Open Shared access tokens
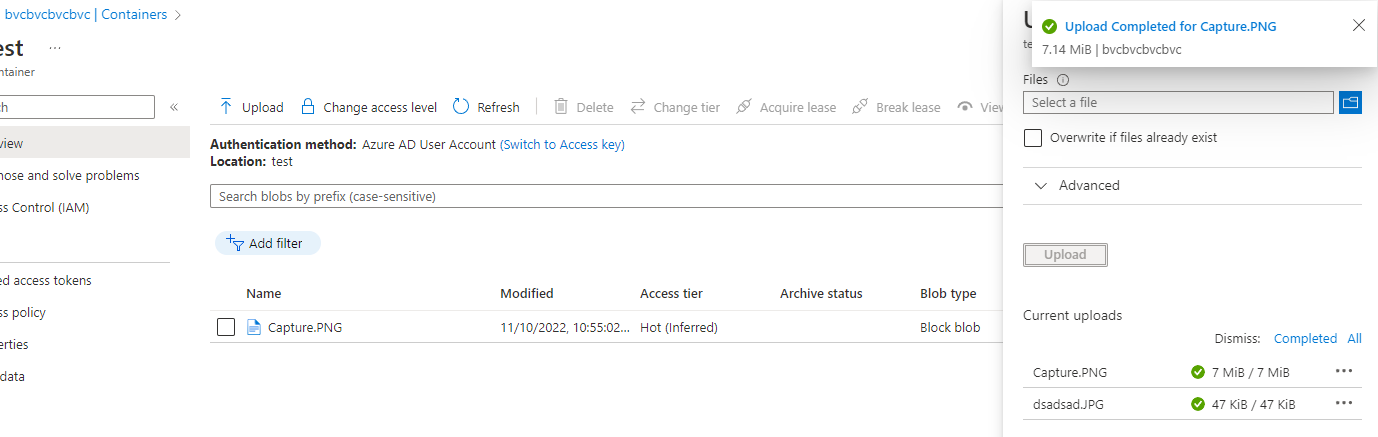Viewport: 1378px width, 437px height. [46, 280]
